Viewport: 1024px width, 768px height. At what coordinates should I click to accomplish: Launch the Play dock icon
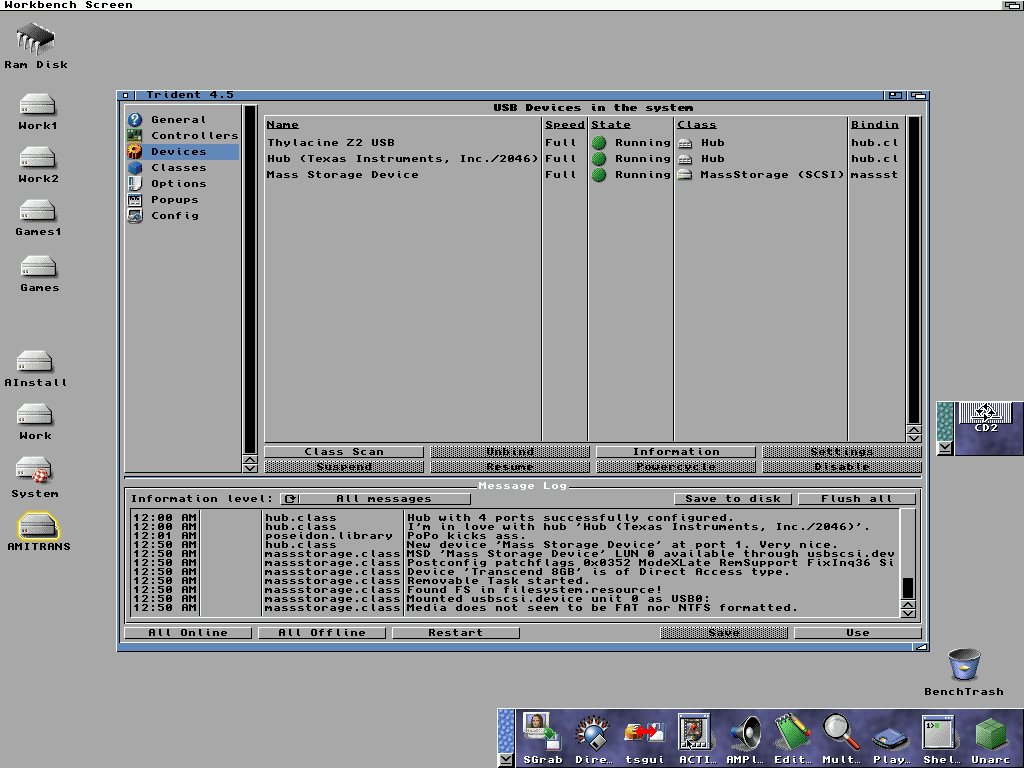click(x=891, y=739)
